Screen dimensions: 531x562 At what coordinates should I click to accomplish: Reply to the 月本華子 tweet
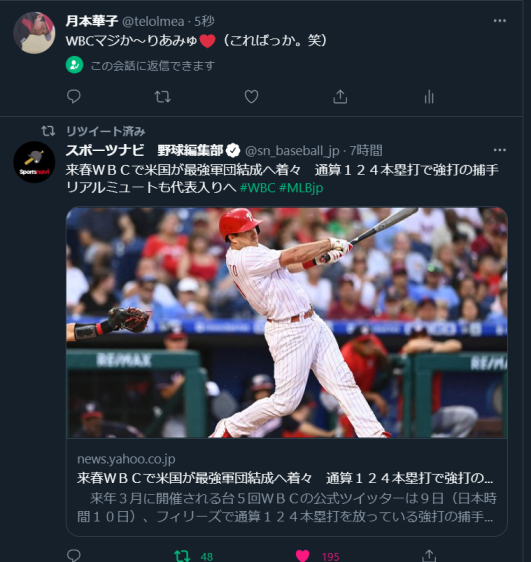click(74, 96)
